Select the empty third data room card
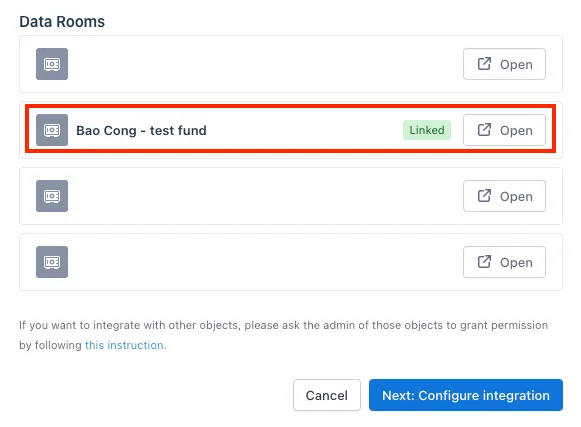 pyautogui.click(x=291, y=196)
